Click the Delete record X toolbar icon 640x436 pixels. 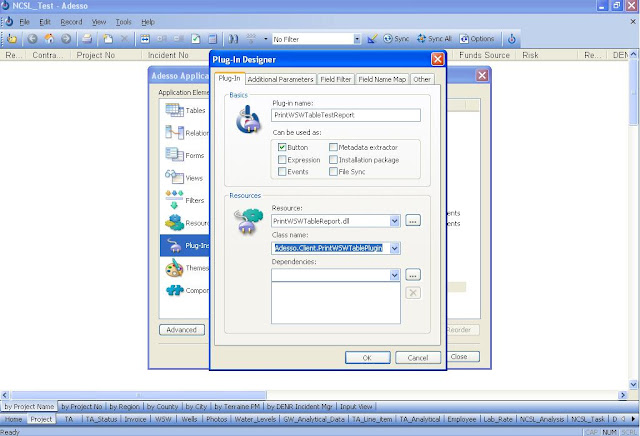click(124, 39)
